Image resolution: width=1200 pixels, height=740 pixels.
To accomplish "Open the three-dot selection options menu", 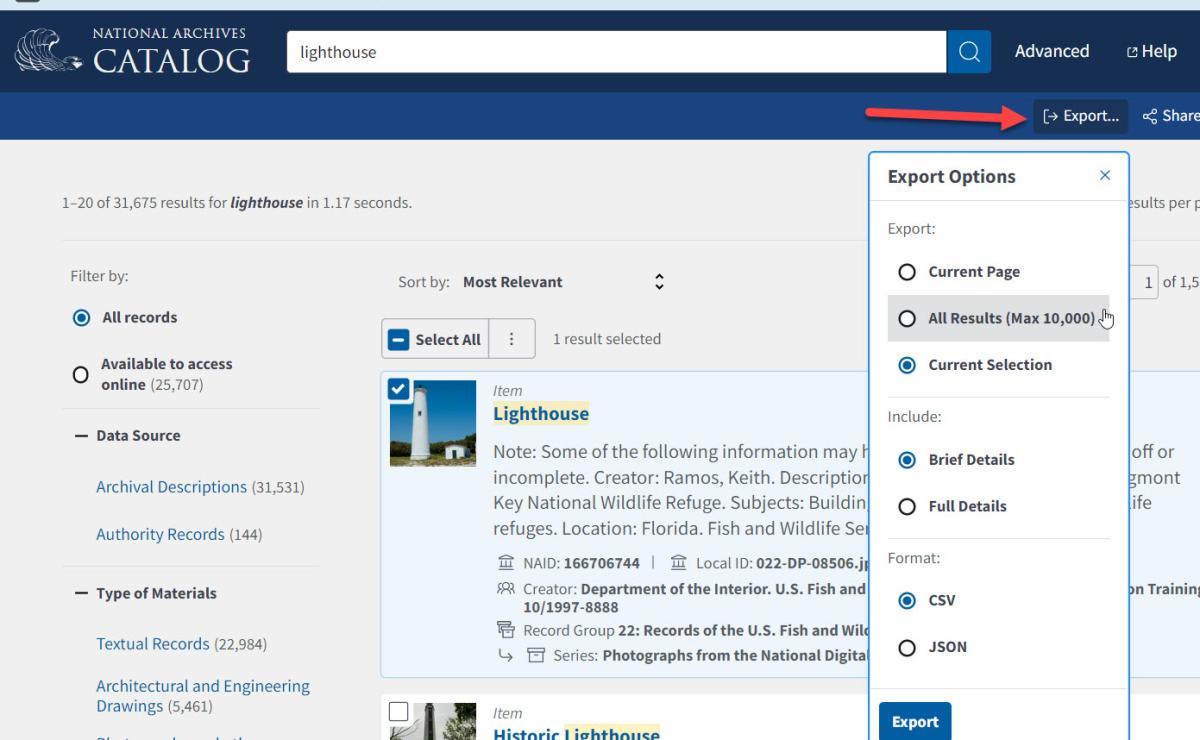I will pos(512,339).
